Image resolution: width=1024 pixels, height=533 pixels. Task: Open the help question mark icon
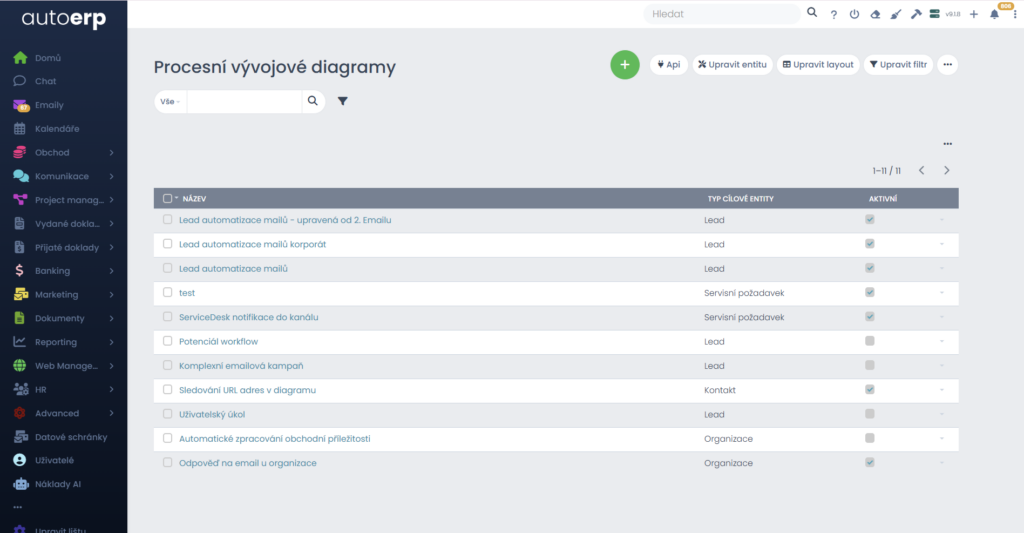click(833, 14)
